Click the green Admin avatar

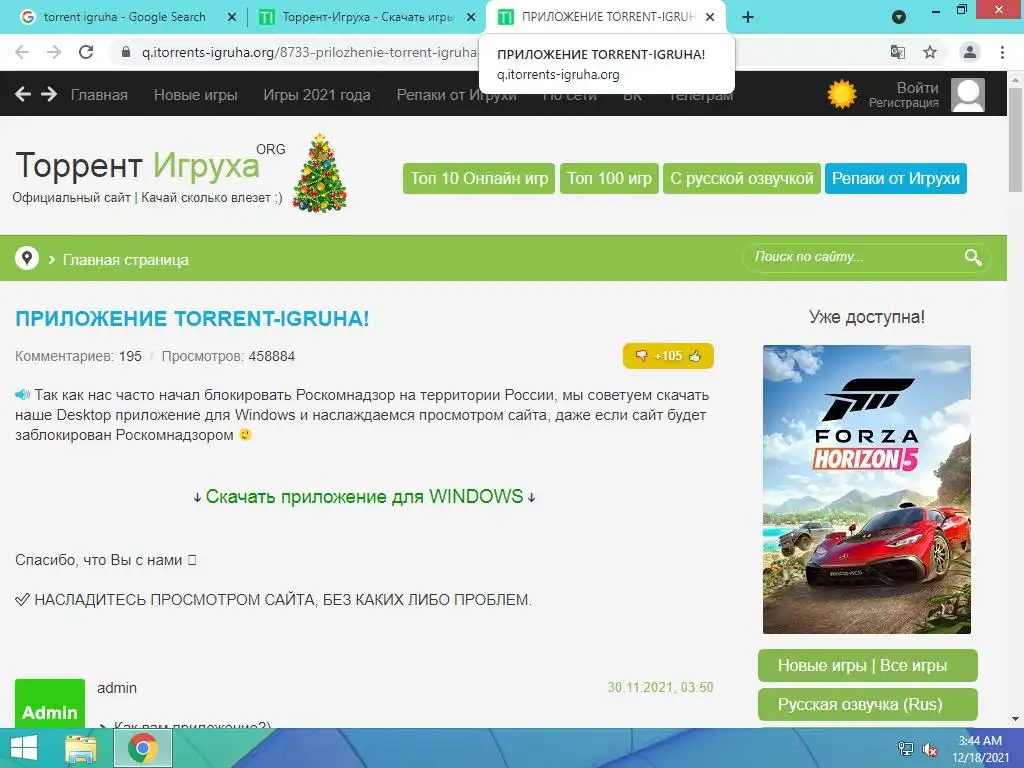tap(50, 703)
